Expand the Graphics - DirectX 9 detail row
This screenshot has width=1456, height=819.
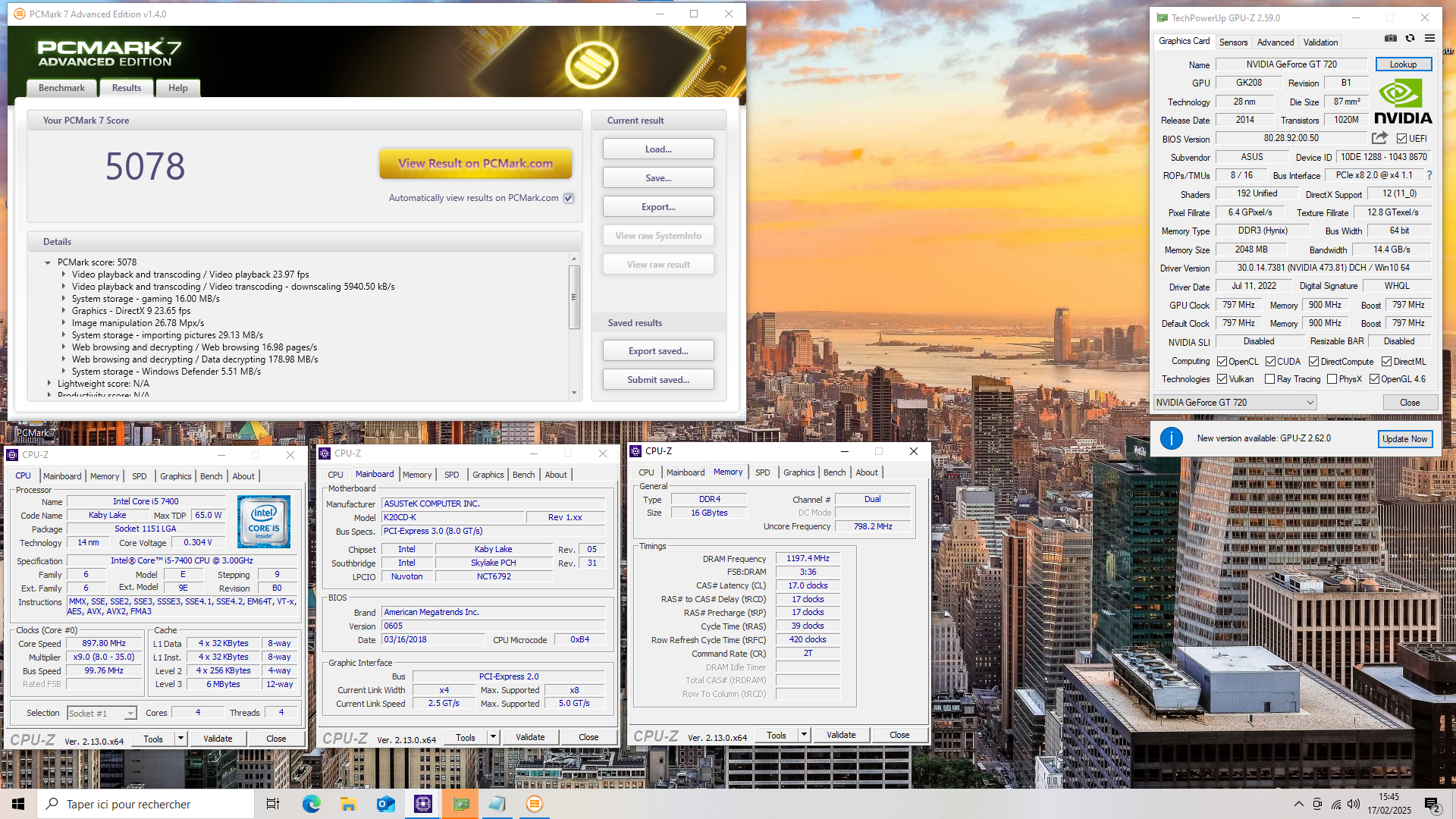point(64,311)
